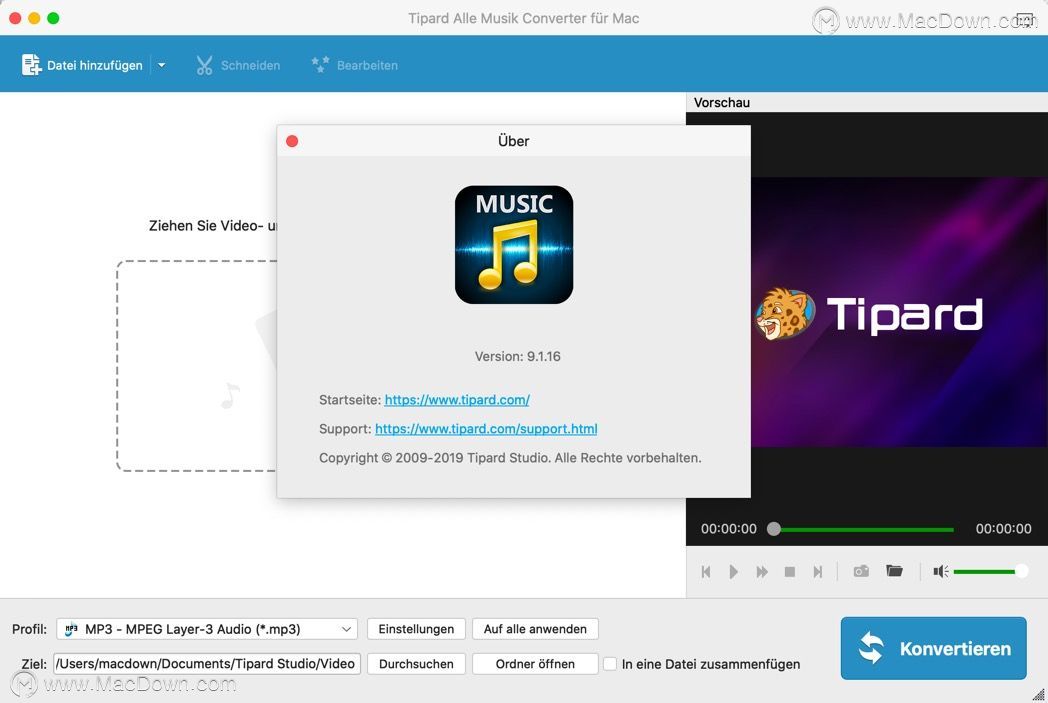Open the Bearbeiten effects tool
Image resolution: width=1048 pixels, height=703 pixels.
pos(354,65)
